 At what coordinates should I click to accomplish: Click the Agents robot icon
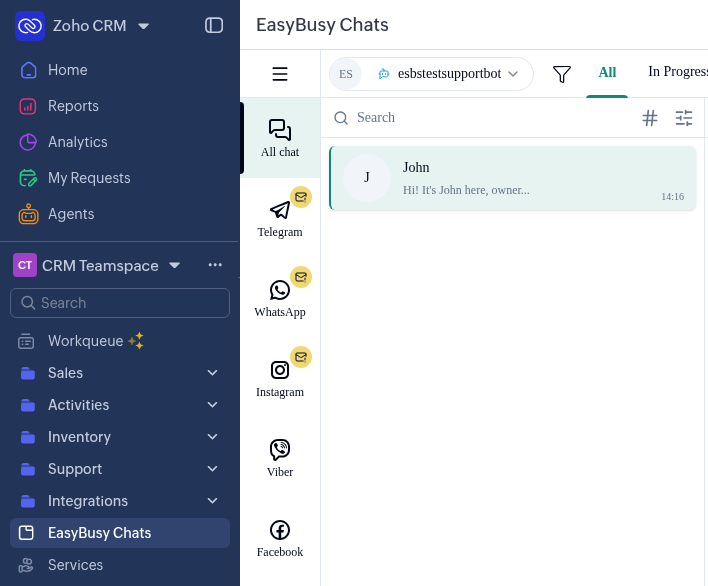click(28, 214)
